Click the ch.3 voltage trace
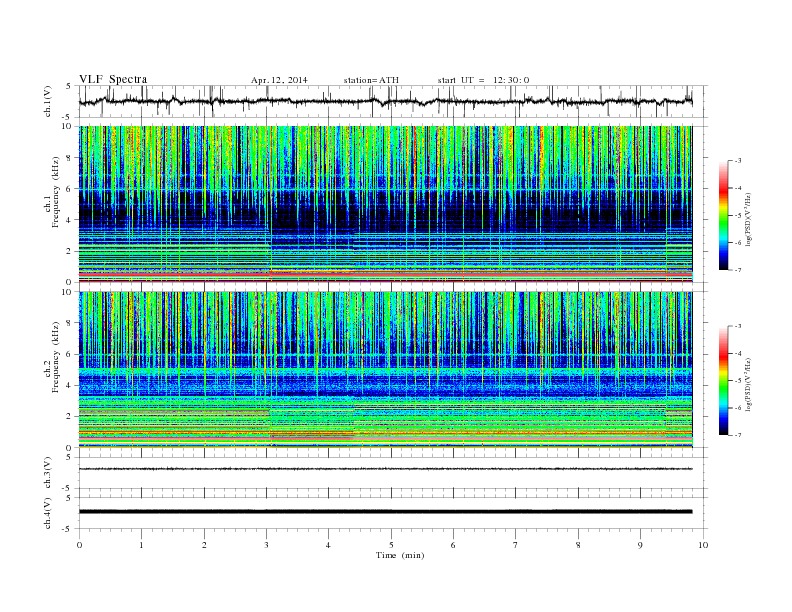This screenshot has width=792, height=612. point(385,469)
